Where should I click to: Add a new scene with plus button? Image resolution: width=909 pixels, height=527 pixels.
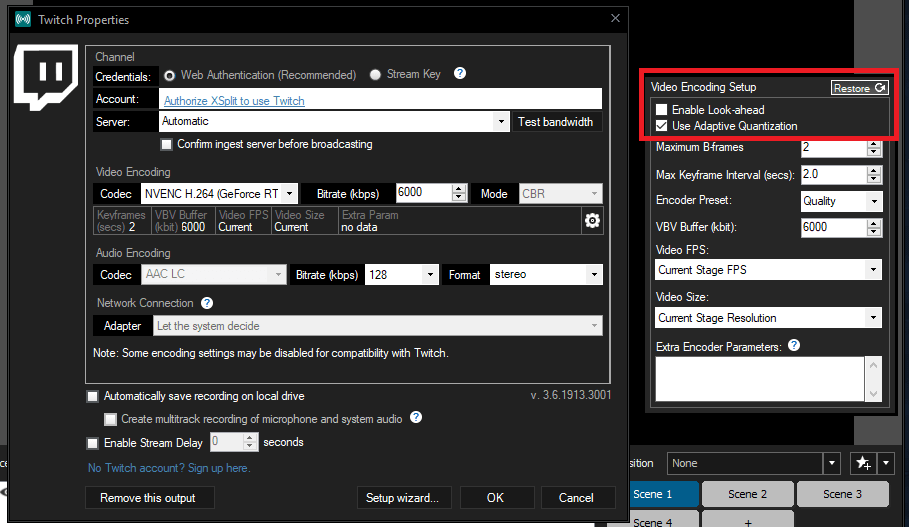(x=747, y=519)
